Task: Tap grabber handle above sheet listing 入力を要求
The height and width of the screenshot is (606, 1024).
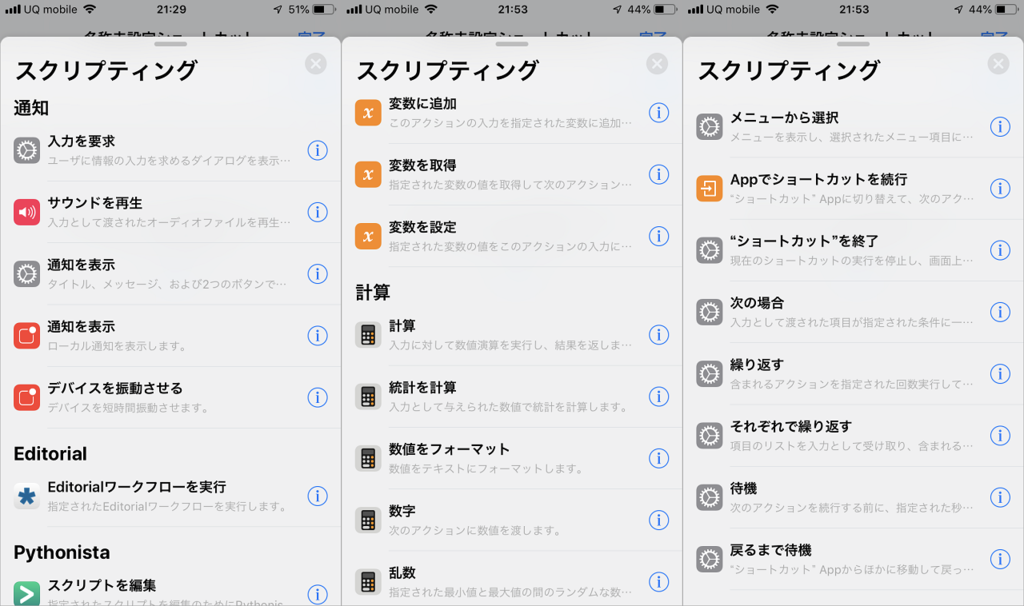Action: pos(170,44)
